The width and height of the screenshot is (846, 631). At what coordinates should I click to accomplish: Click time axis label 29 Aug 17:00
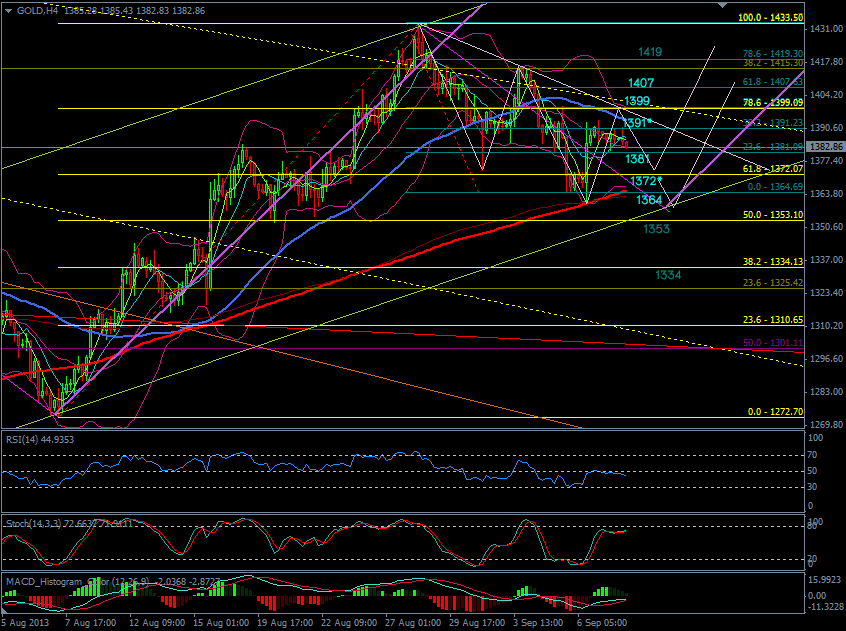pos(477,622)
